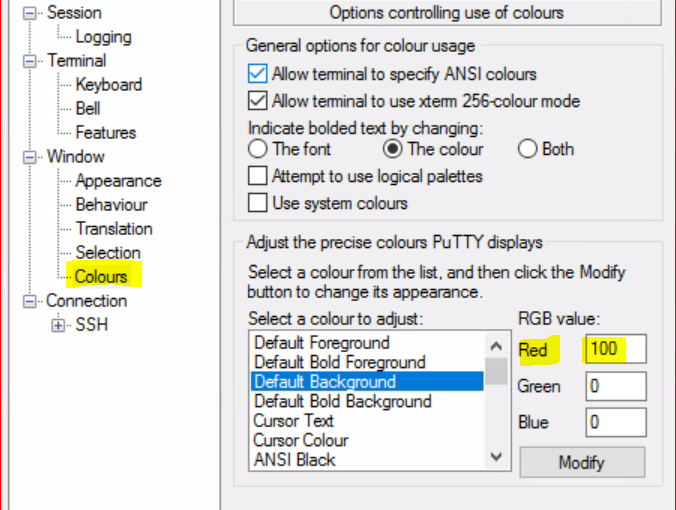
Task: Expand the SSH tree node
Action: click(x=58, y=325)
